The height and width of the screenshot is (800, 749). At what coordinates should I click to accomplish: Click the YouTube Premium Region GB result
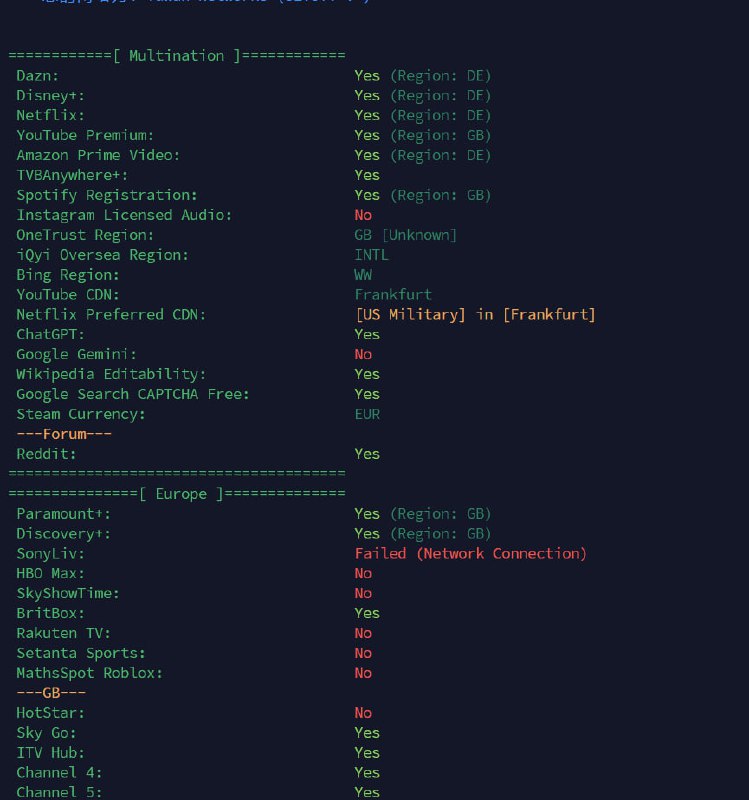(x=422, y=135)
